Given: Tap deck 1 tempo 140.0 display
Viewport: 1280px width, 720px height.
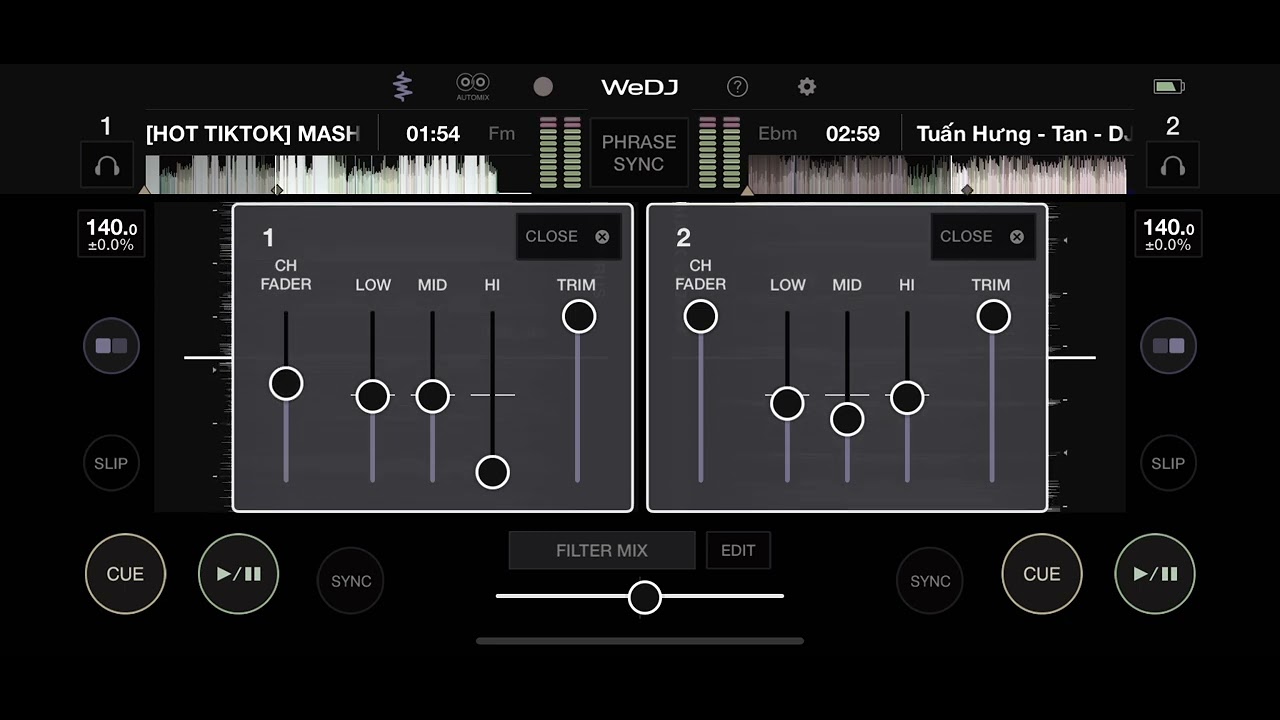Looking at the screenshot, I should [x=111, y=234].
